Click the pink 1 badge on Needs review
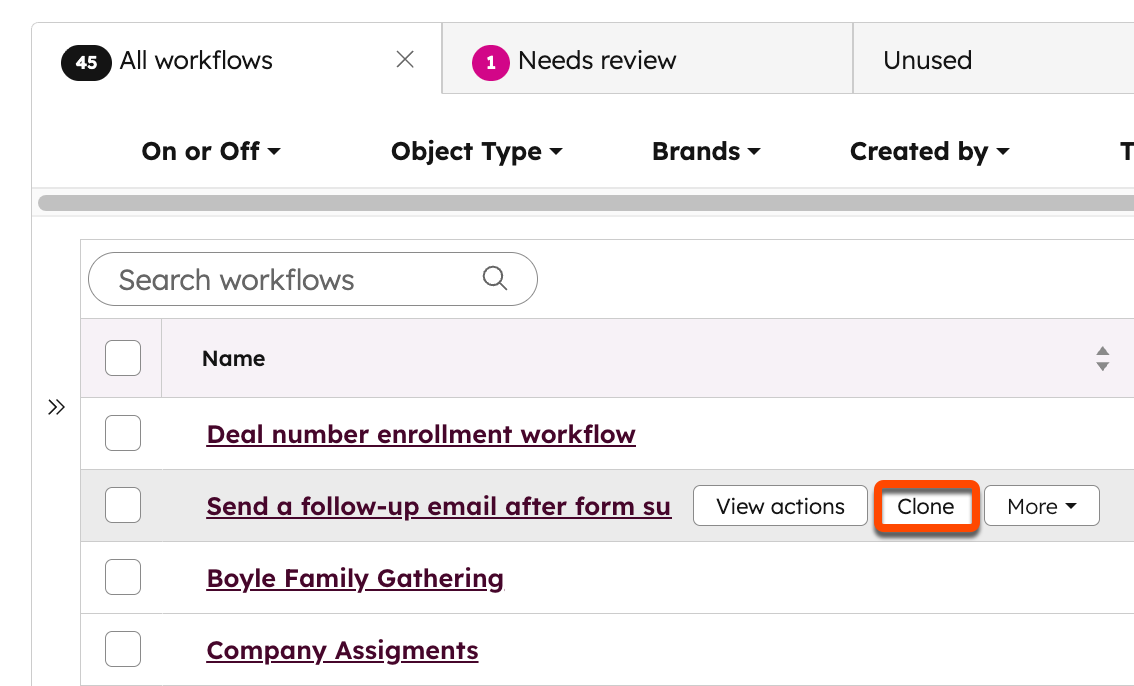Viewport: 1134px width, 686px height. click(x=490, y=61)
